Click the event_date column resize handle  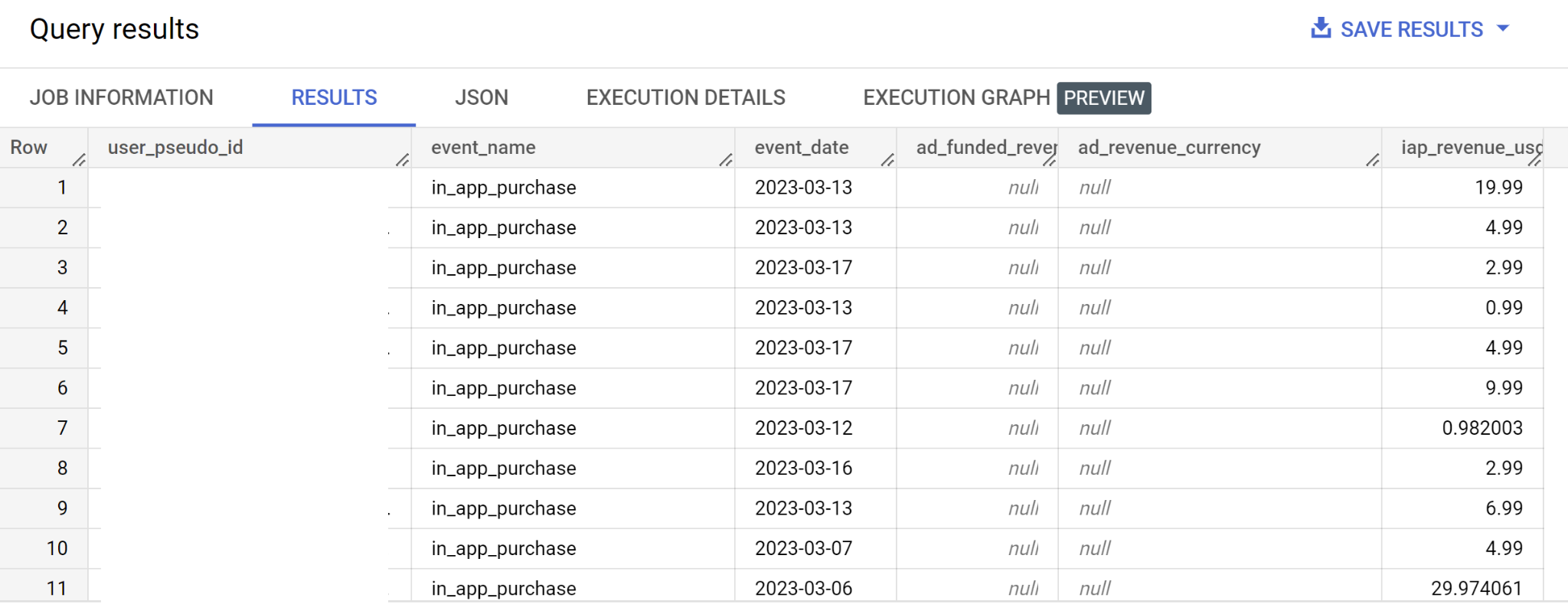click(x=887, y=159)
